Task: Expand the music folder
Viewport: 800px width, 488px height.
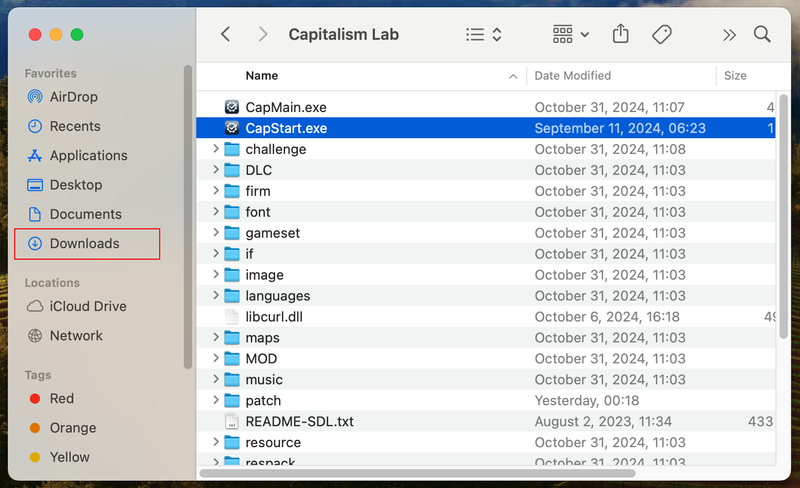Action: click(215, 379)
